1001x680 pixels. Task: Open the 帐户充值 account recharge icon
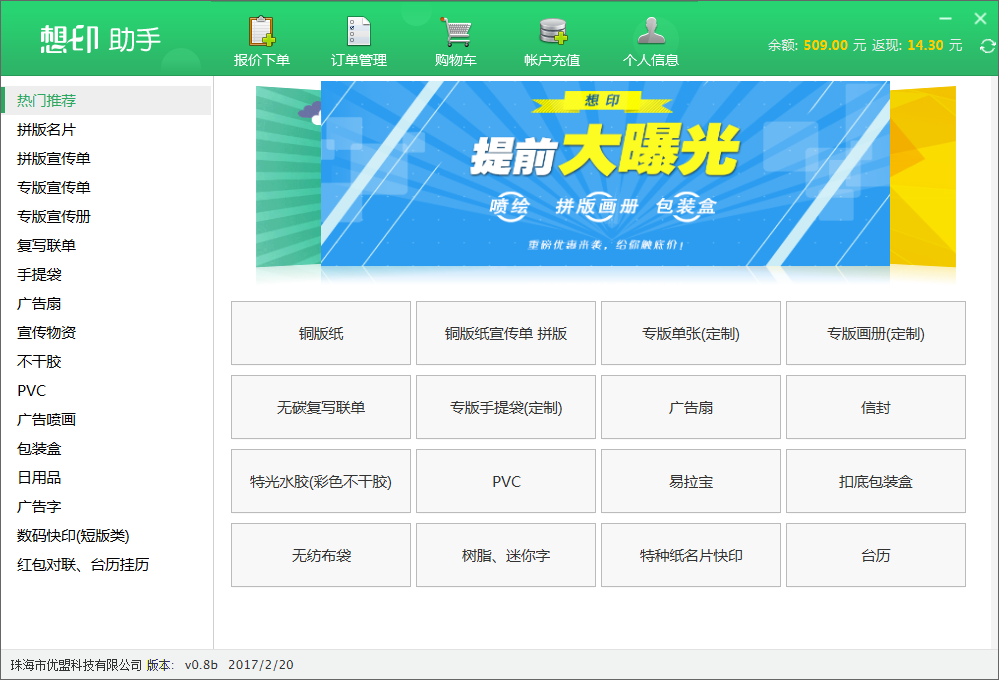point(552,41)
